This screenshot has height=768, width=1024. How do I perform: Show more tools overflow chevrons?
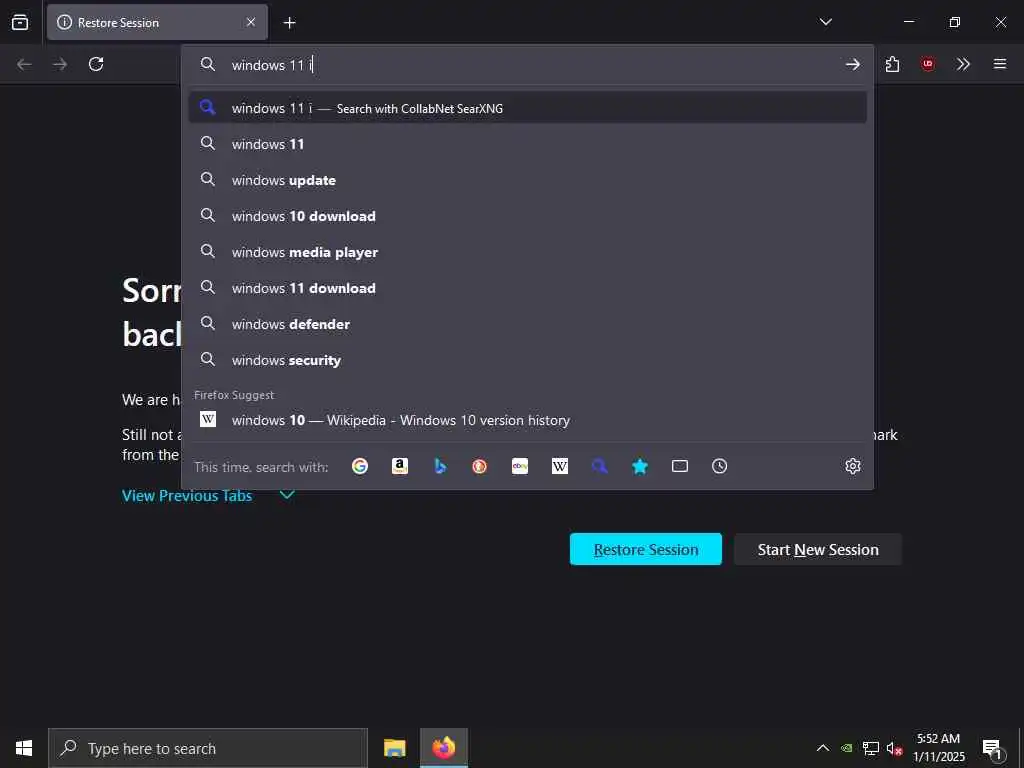pyautogui.click(x=963, y=64)
